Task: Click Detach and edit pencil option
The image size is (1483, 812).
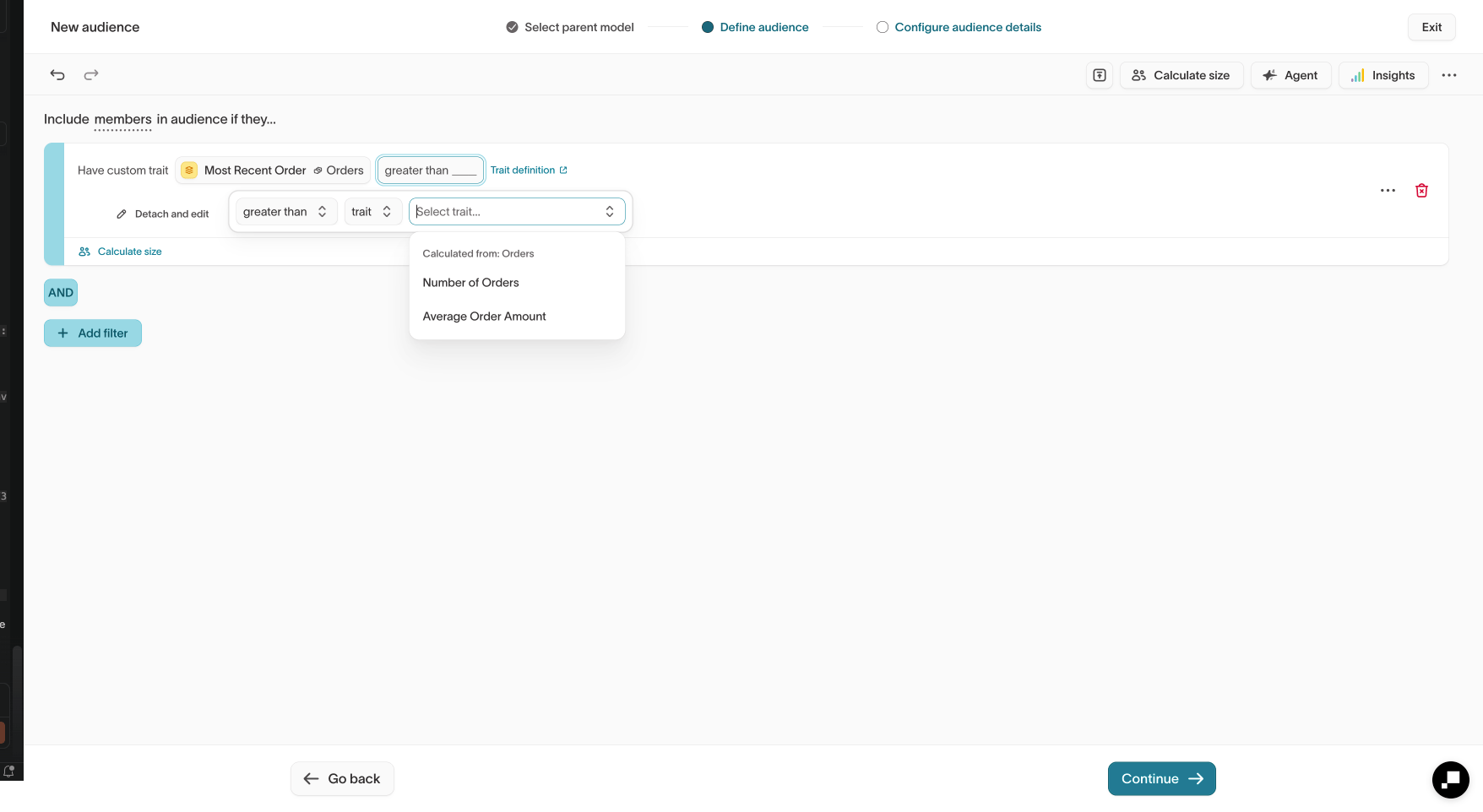Action: [x=163, y=214]
